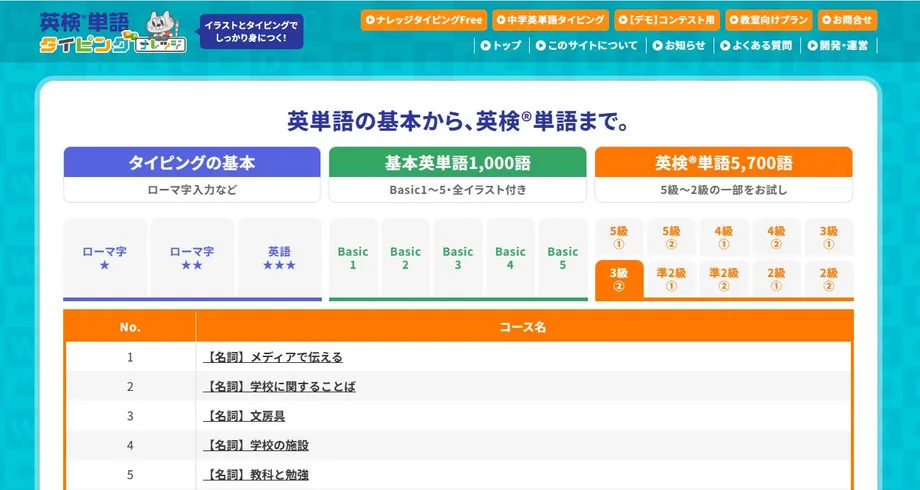
Task: Select the 5級 ② tab
Action: pos(671,238)
